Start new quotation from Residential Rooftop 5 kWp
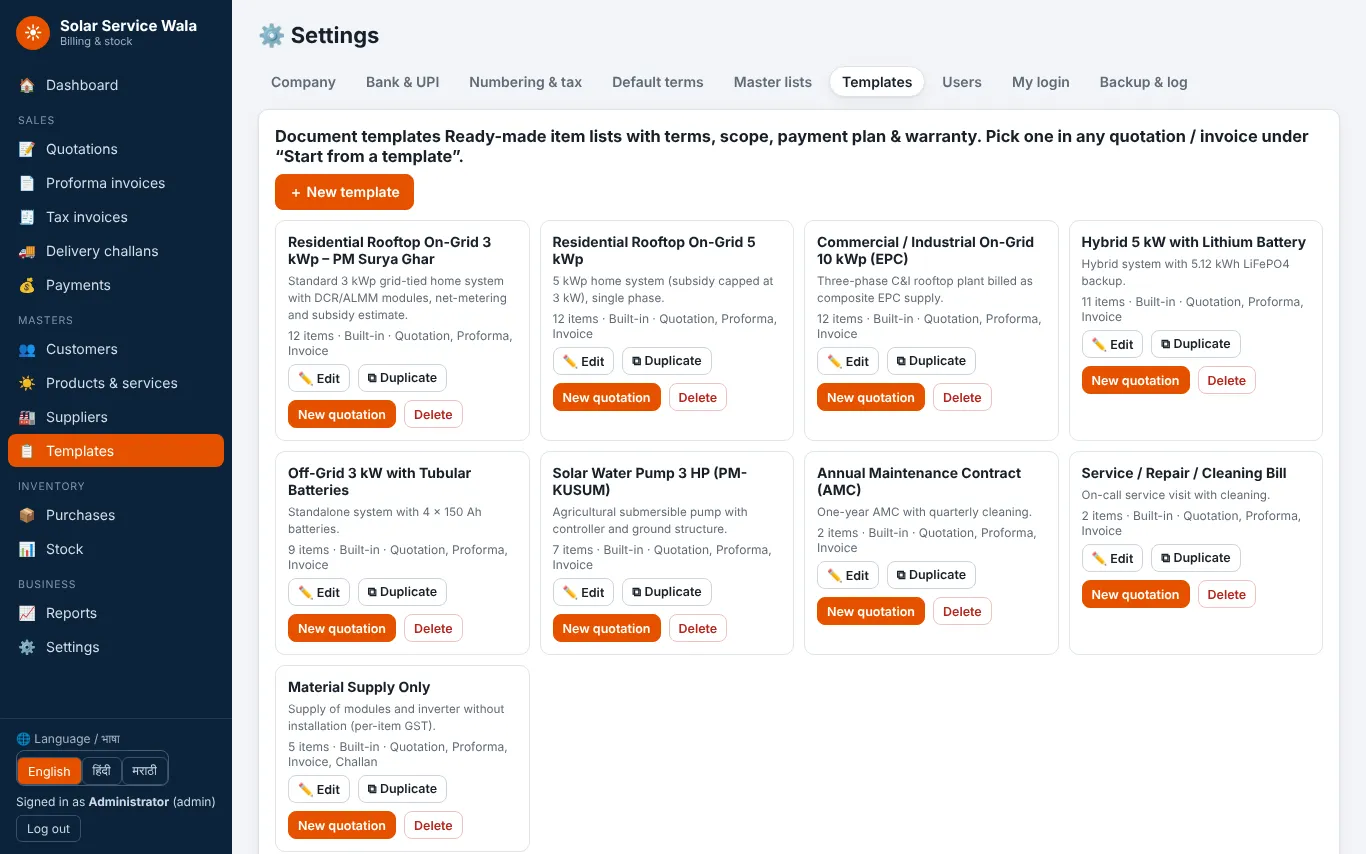Screen dimensions: 1366x854 pos(606,398)
